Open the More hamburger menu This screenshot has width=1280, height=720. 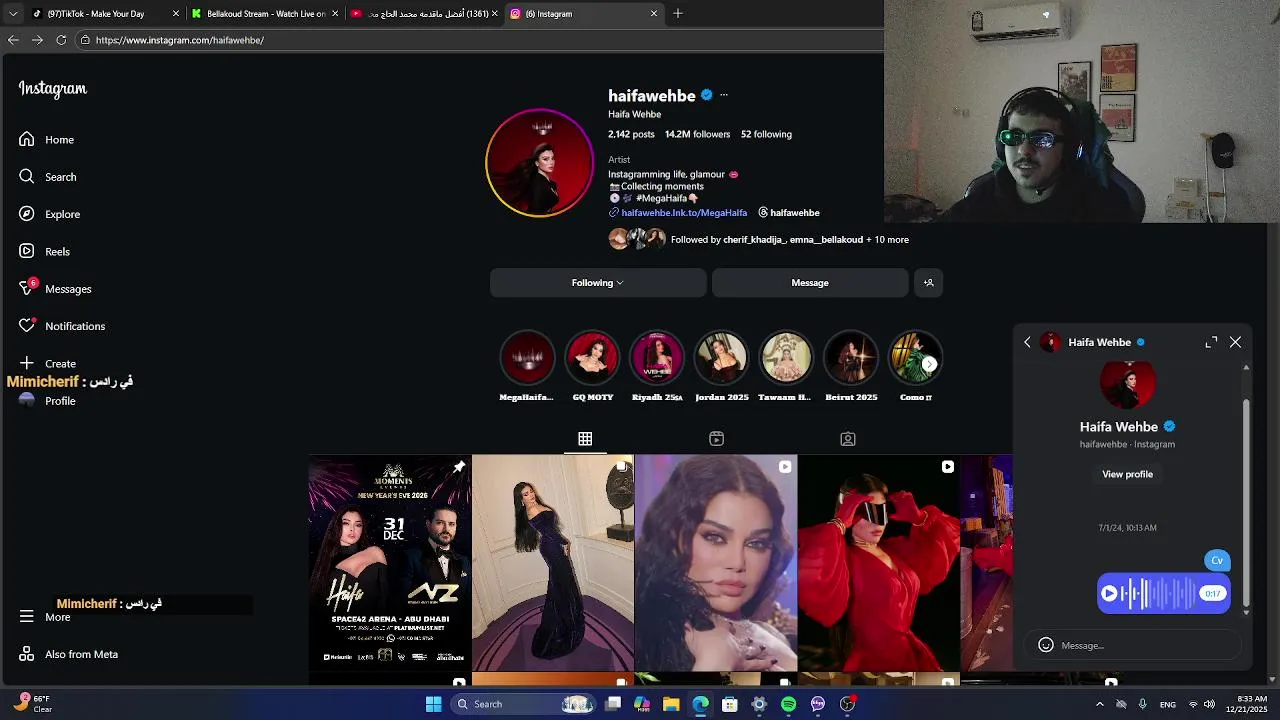[x=27, y=617]
